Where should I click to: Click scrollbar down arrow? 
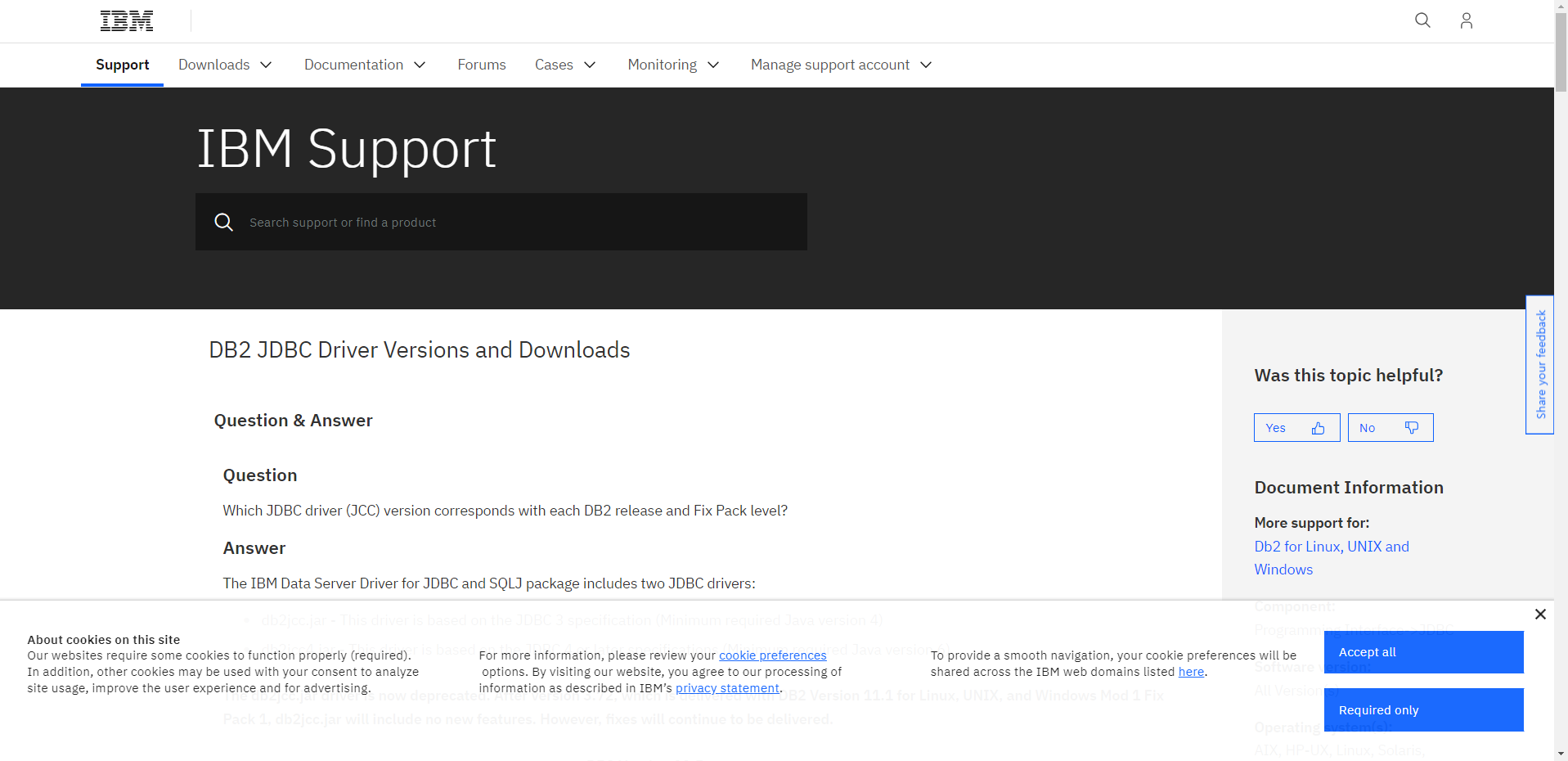[1561, 754]
